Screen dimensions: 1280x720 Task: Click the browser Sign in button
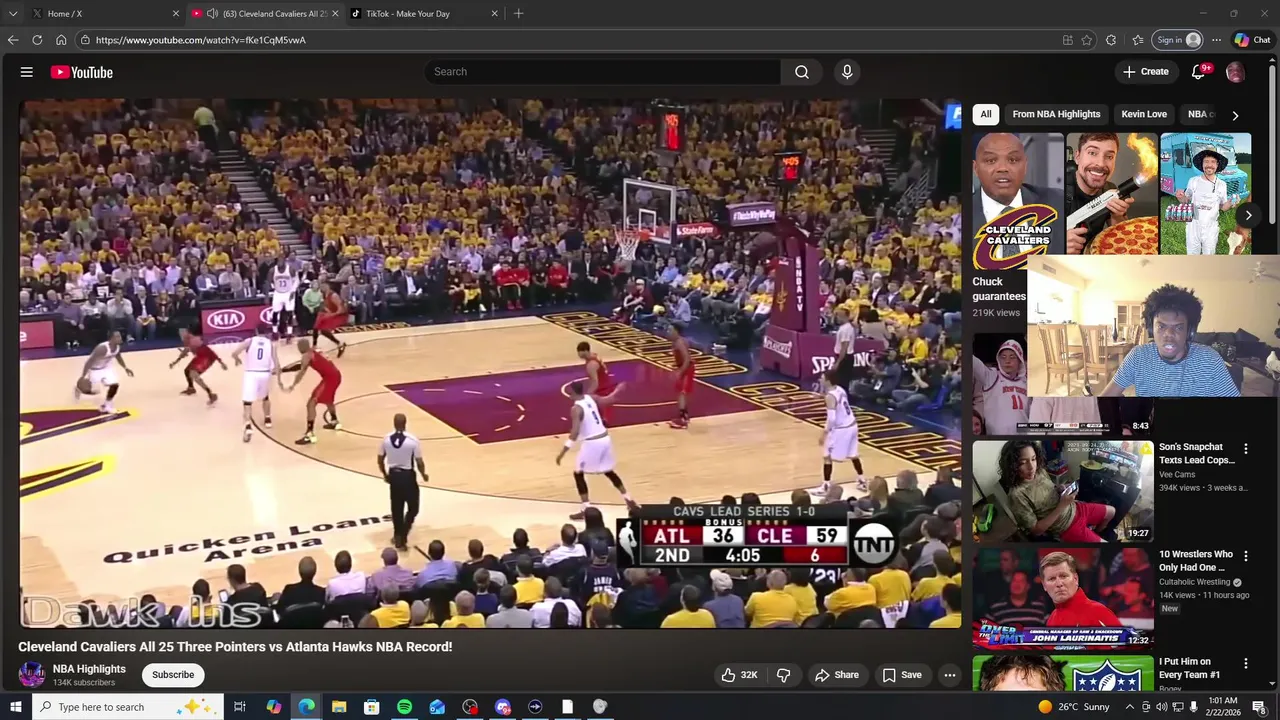click(1178, 40)
